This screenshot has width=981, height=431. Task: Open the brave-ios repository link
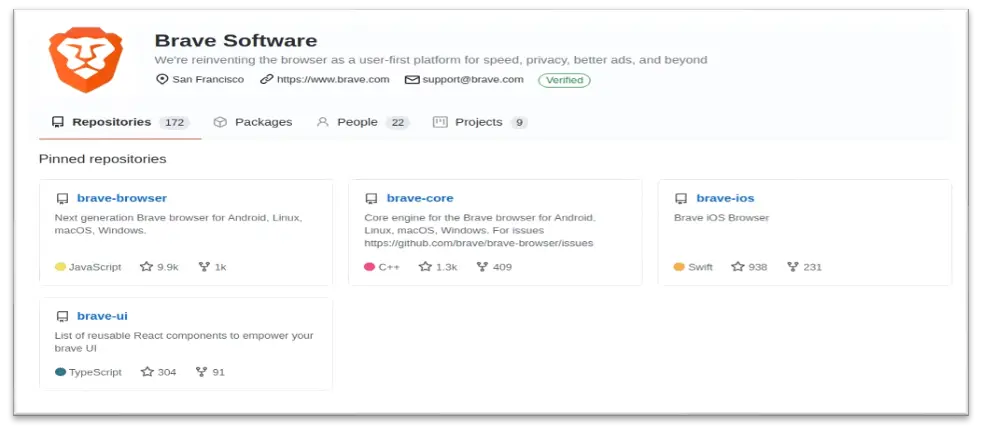click(x=725, y=198)
